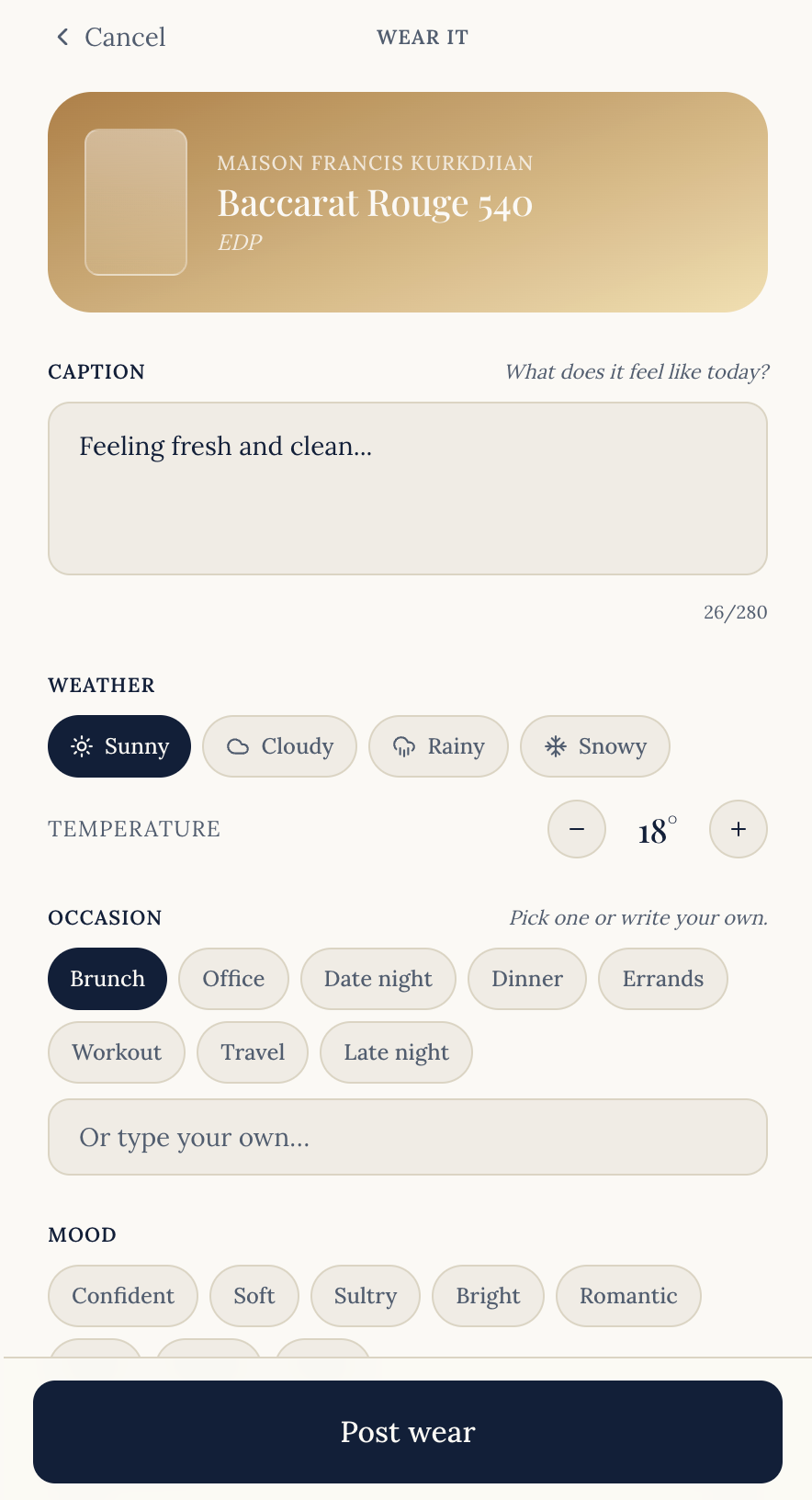Select the Office occasion chip
812x1500 pixels.
233,979
